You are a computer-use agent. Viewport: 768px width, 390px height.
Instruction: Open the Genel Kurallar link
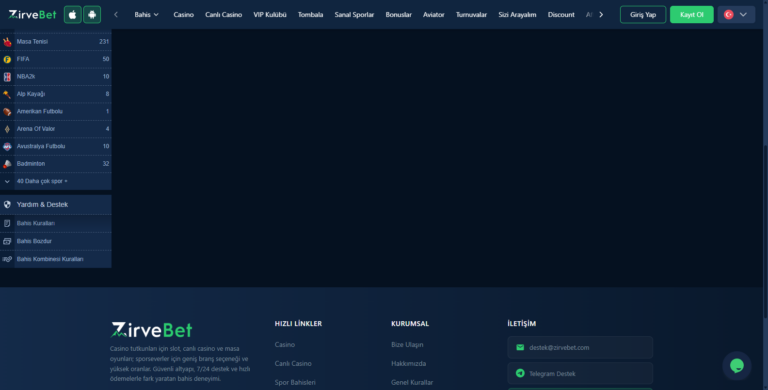[x=412, y=382]
